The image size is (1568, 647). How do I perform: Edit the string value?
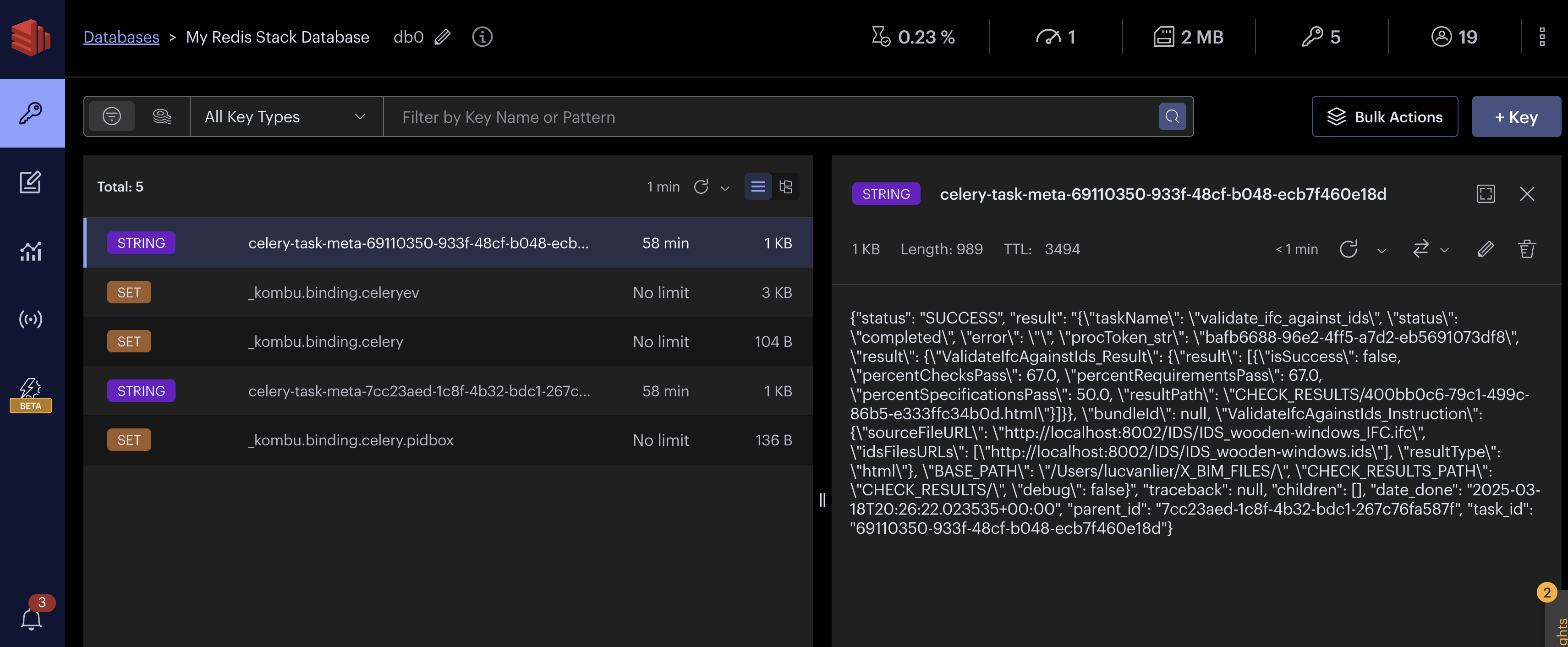tap(1486, 249)
